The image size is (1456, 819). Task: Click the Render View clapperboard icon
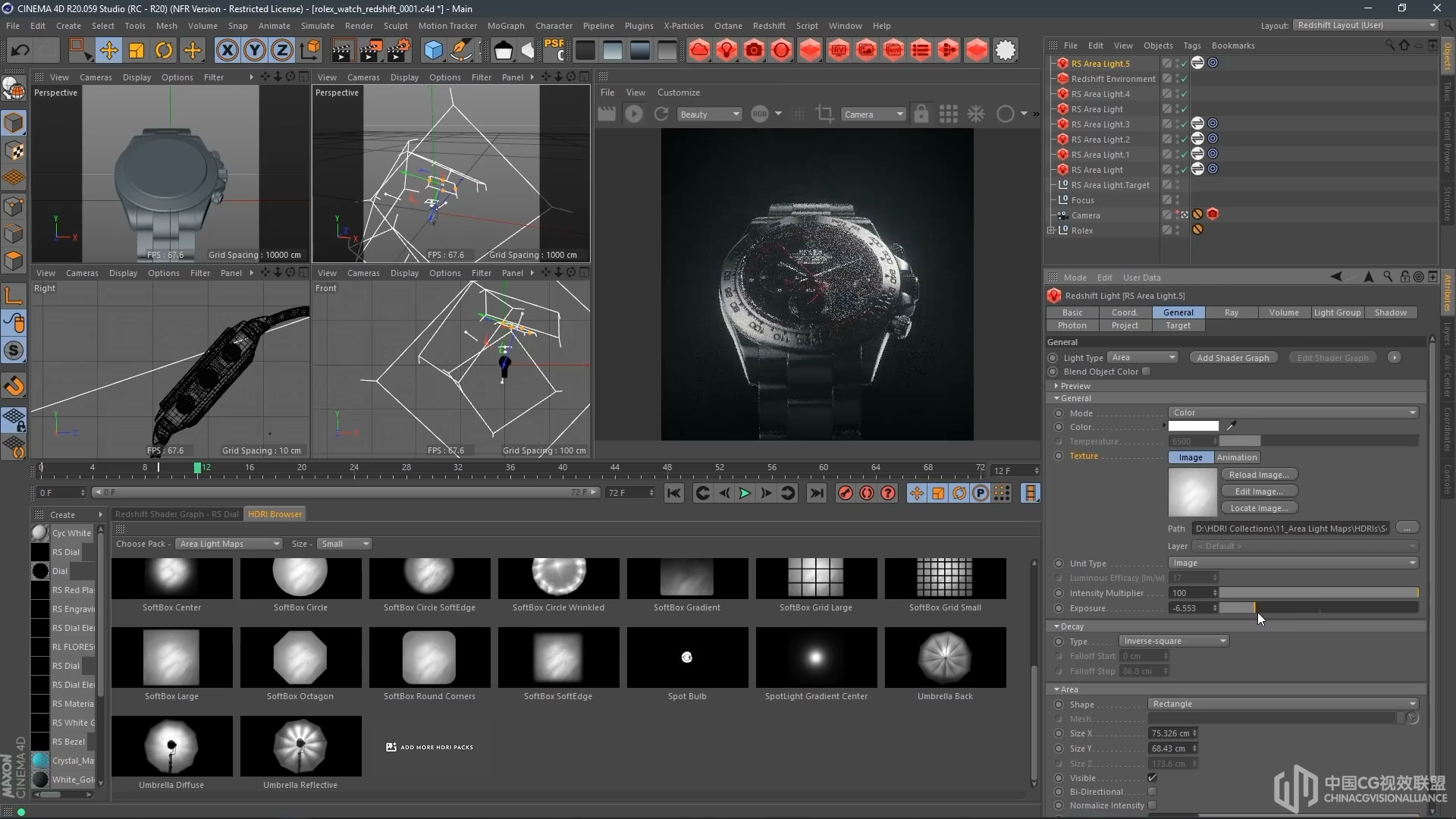tap(342, 51)
